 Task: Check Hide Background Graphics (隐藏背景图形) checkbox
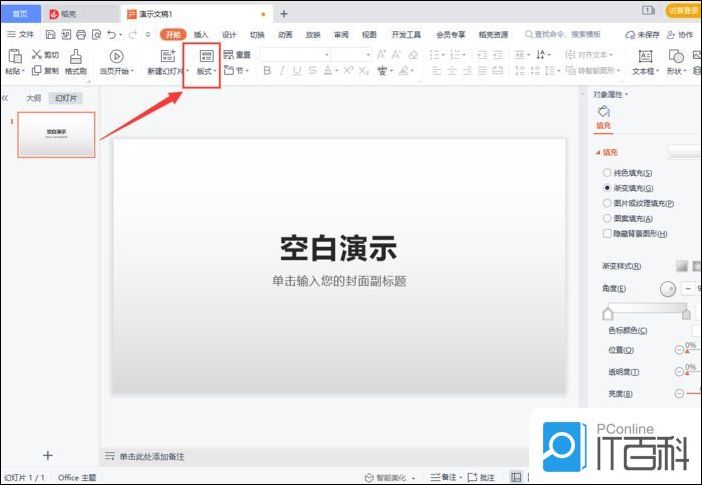coord(607,233)
